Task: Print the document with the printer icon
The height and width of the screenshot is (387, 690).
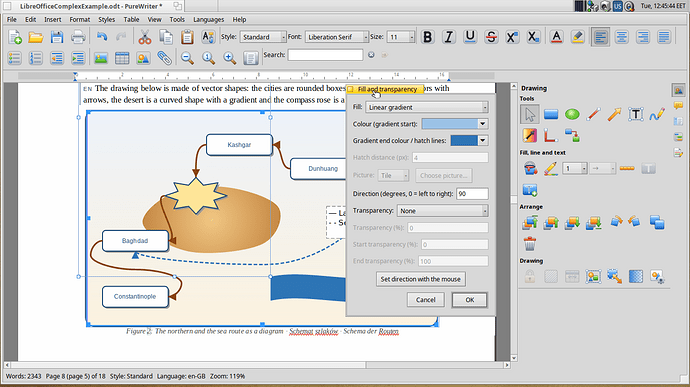Action: pos(78,37)
